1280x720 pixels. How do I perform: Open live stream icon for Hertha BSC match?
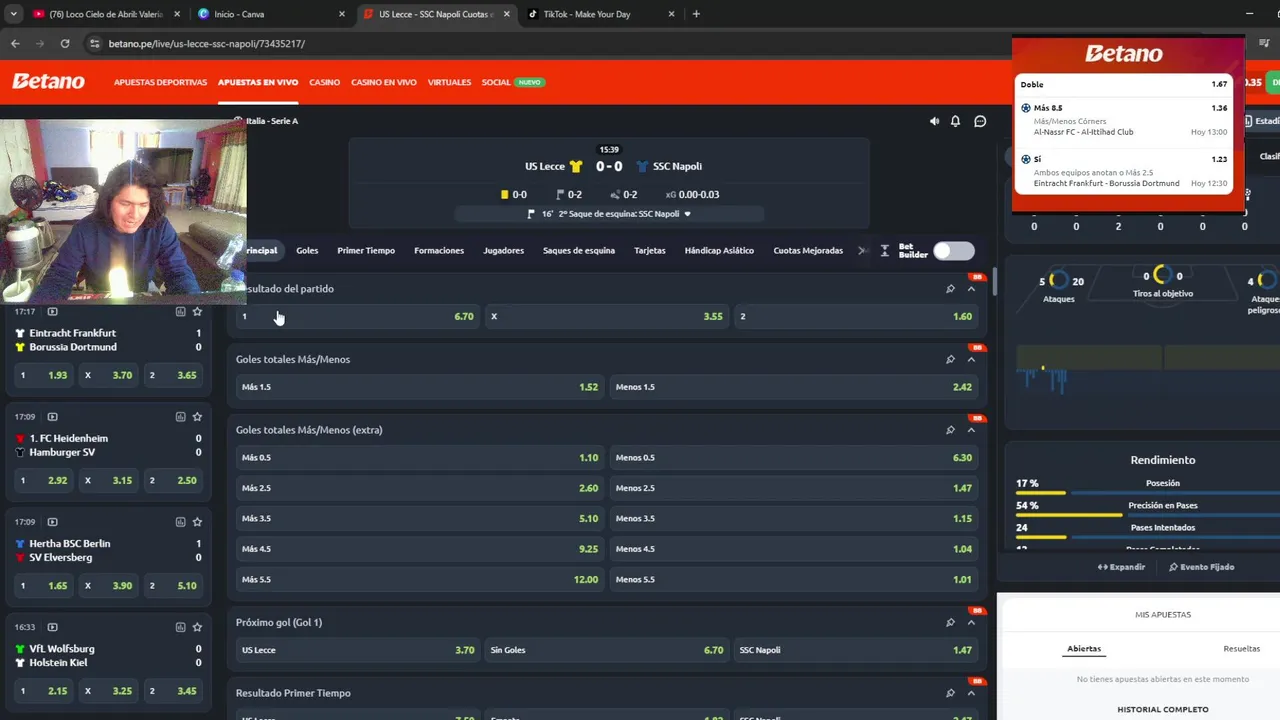click(x=52, y=522)
